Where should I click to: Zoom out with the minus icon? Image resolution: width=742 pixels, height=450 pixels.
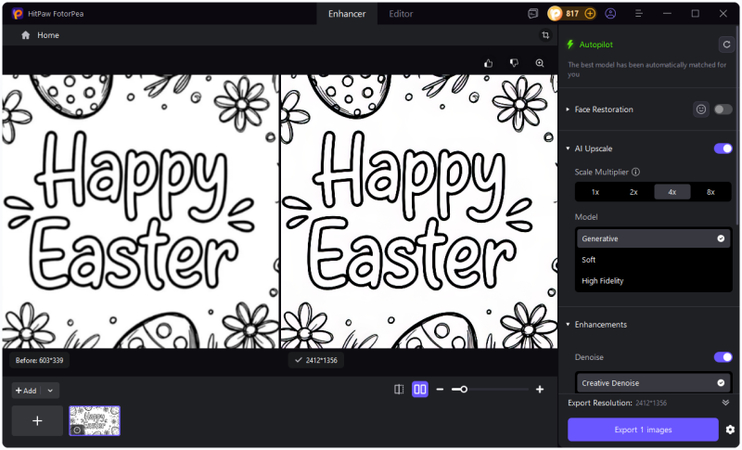click(x=440, y=389)
